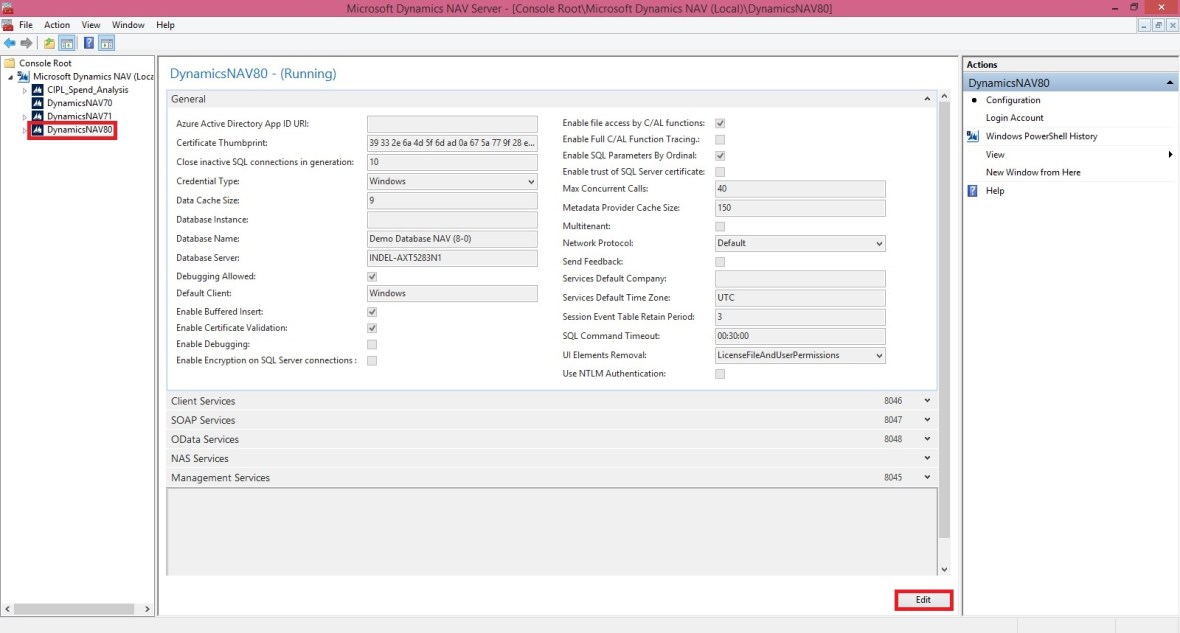Toggle the Show/Hide Console Tree icon
The width and height of the screenshot is (1180, 633).
(66, 43)
